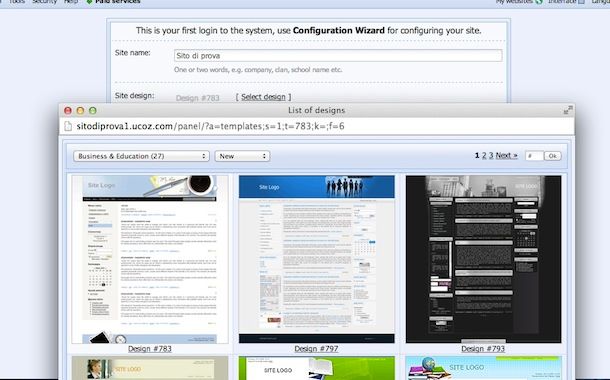Click the design number input box
The image size is (610, 380).
click(534, 156)
